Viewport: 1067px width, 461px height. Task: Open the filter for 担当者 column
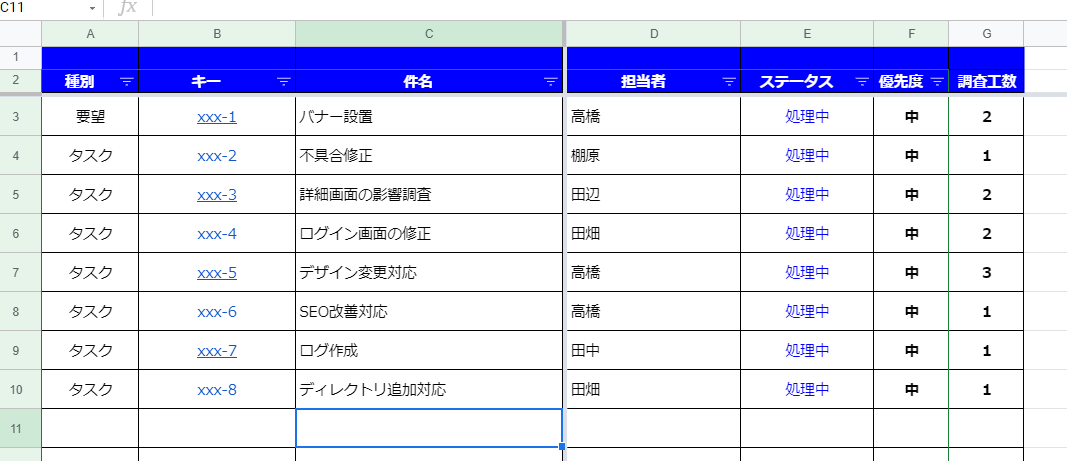729,82
